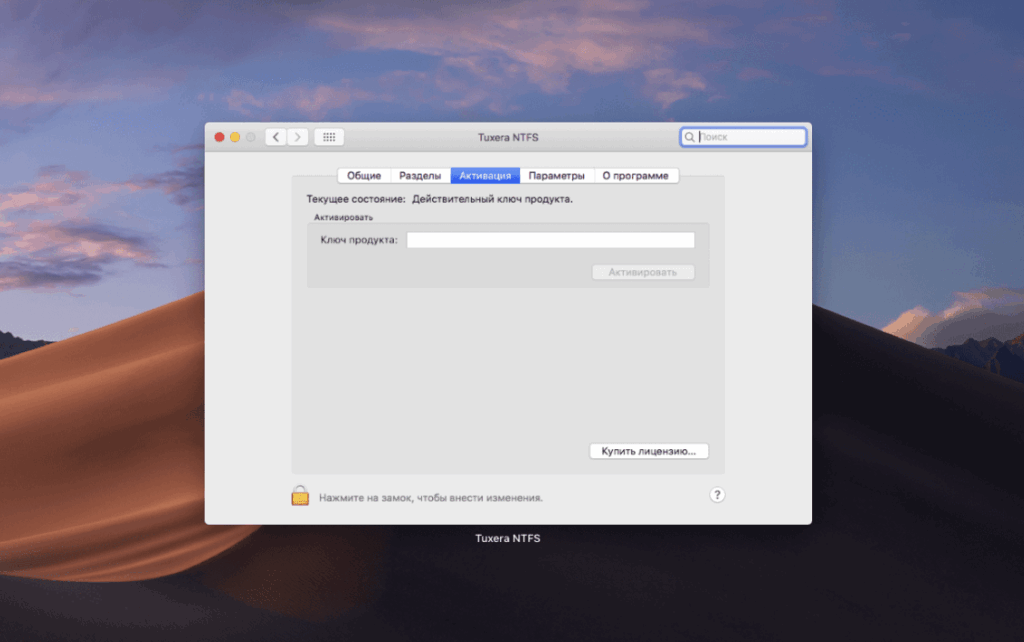Screen dimensions: 1024x642
Task: Switch to the Разделы tab
Action: pyautogui.click(x=420, y=176)
